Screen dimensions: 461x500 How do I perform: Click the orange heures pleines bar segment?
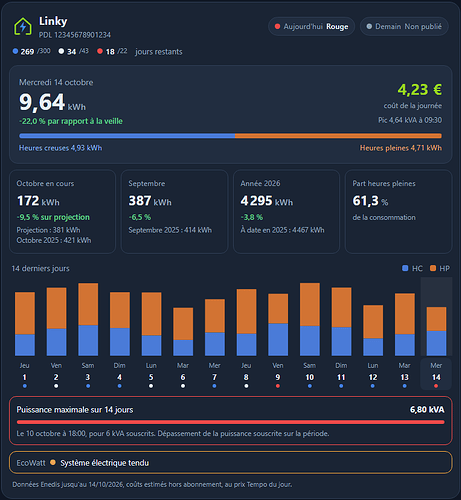[x=338, y=136]
